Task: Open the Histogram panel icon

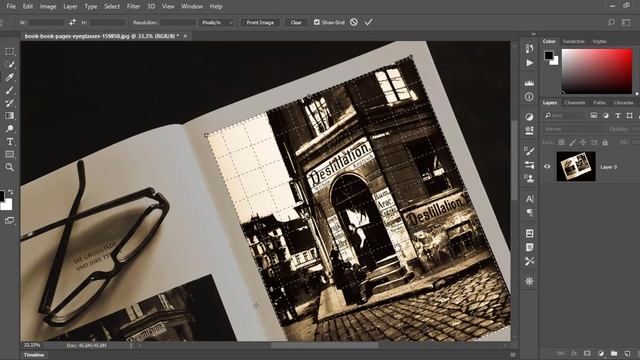Action: pos(529,83)
